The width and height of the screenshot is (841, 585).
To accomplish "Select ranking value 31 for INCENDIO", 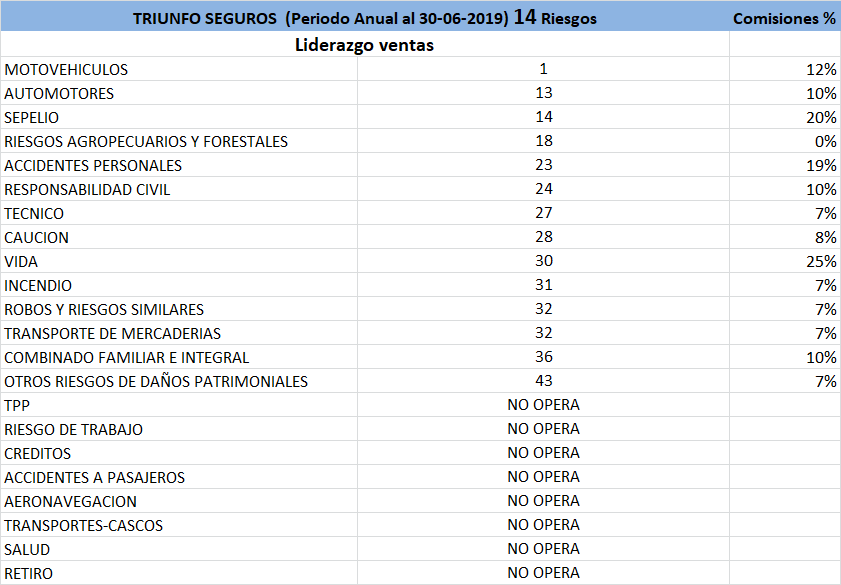I will (x=544, y=285).
